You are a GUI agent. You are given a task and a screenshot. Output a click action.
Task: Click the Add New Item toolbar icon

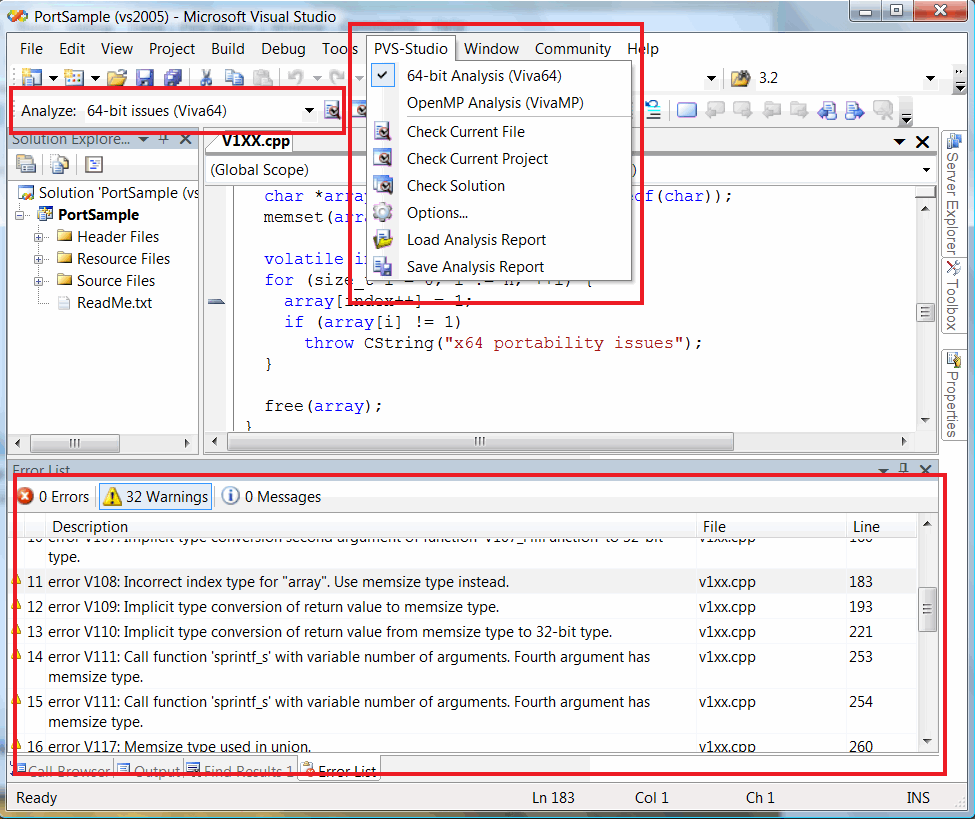pyautogui.click(x=73, y=77)
